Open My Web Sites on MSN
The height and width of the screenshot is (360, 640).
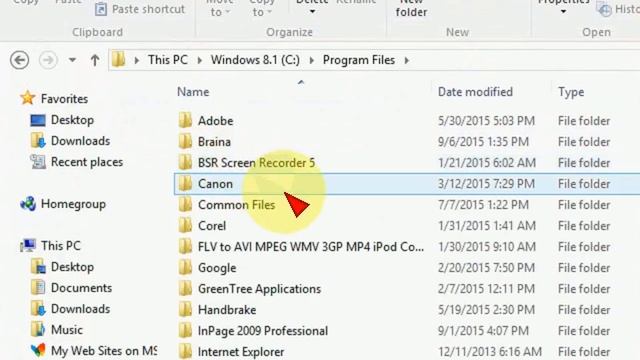[103, 351]
